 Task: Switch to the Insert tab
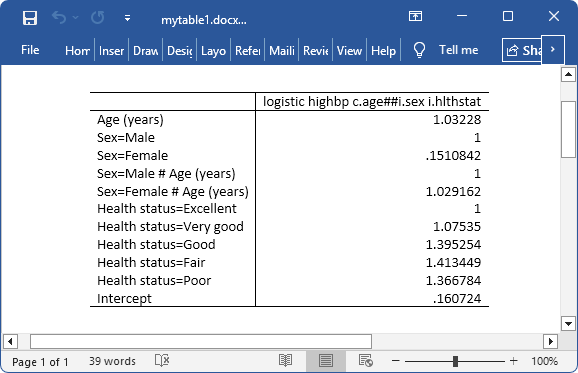(x=111, y=50)
